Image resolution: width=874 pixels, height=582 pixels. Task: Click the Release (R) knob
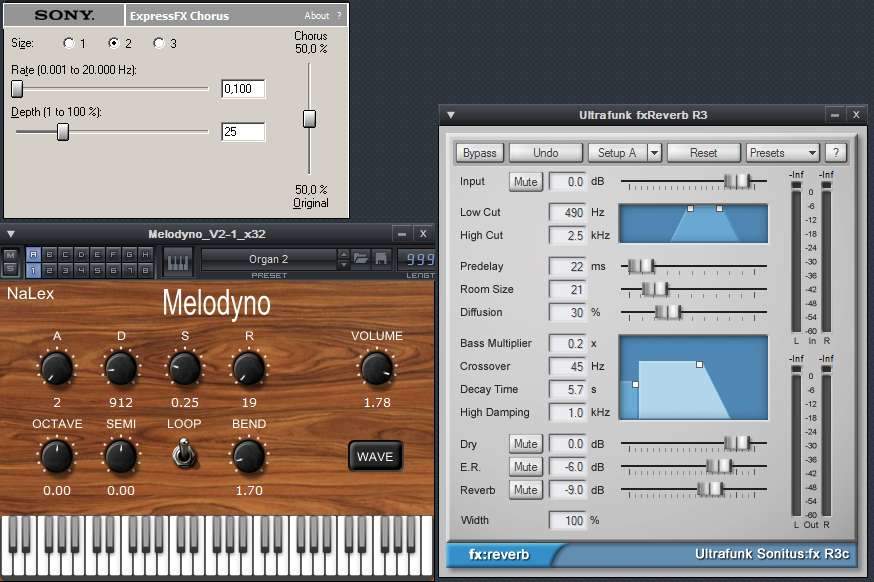point(249,368)
